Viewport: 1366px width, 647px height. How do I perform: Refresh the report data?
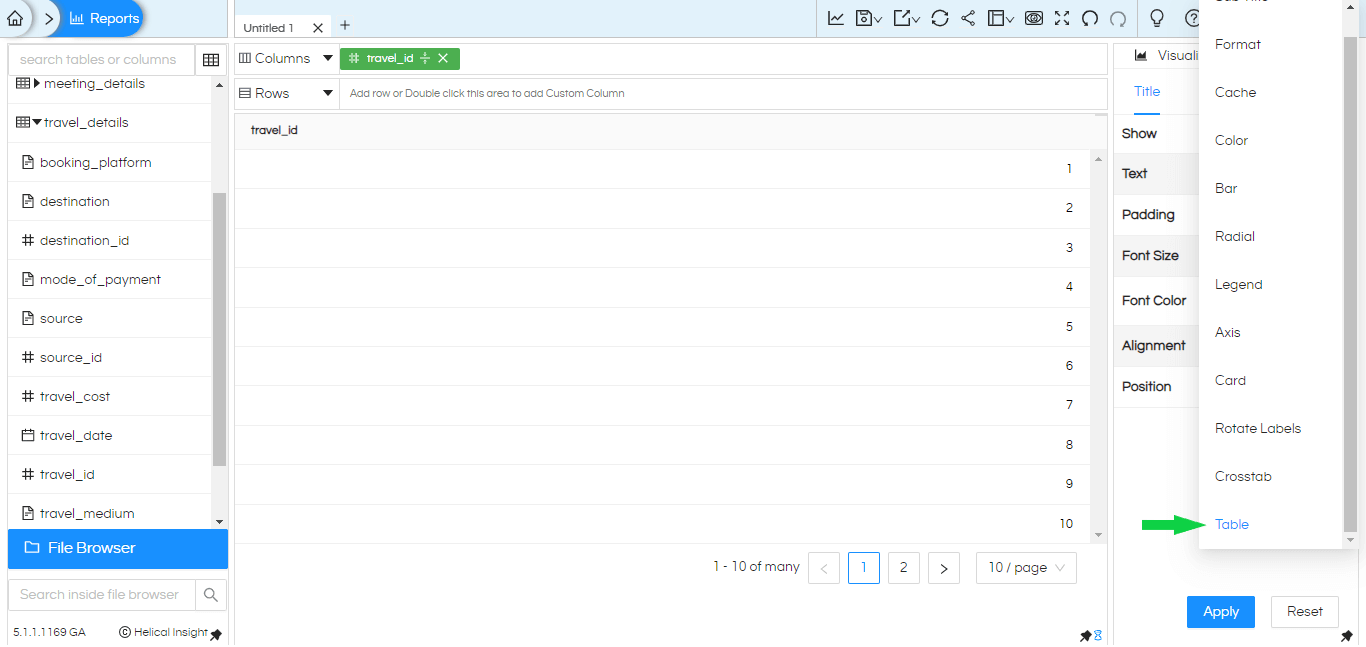coord(939,18)
